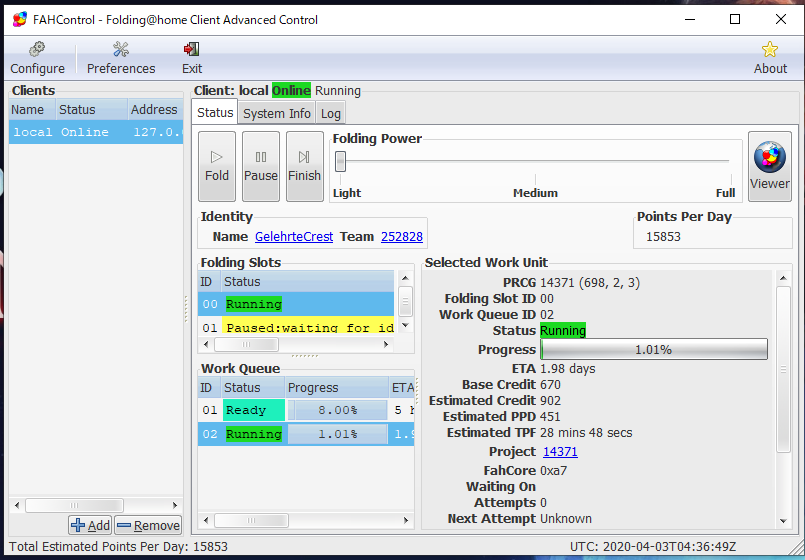Viewport: 805px width, 560px height.
Task: Remove the selected client
Action: [148, 525]
